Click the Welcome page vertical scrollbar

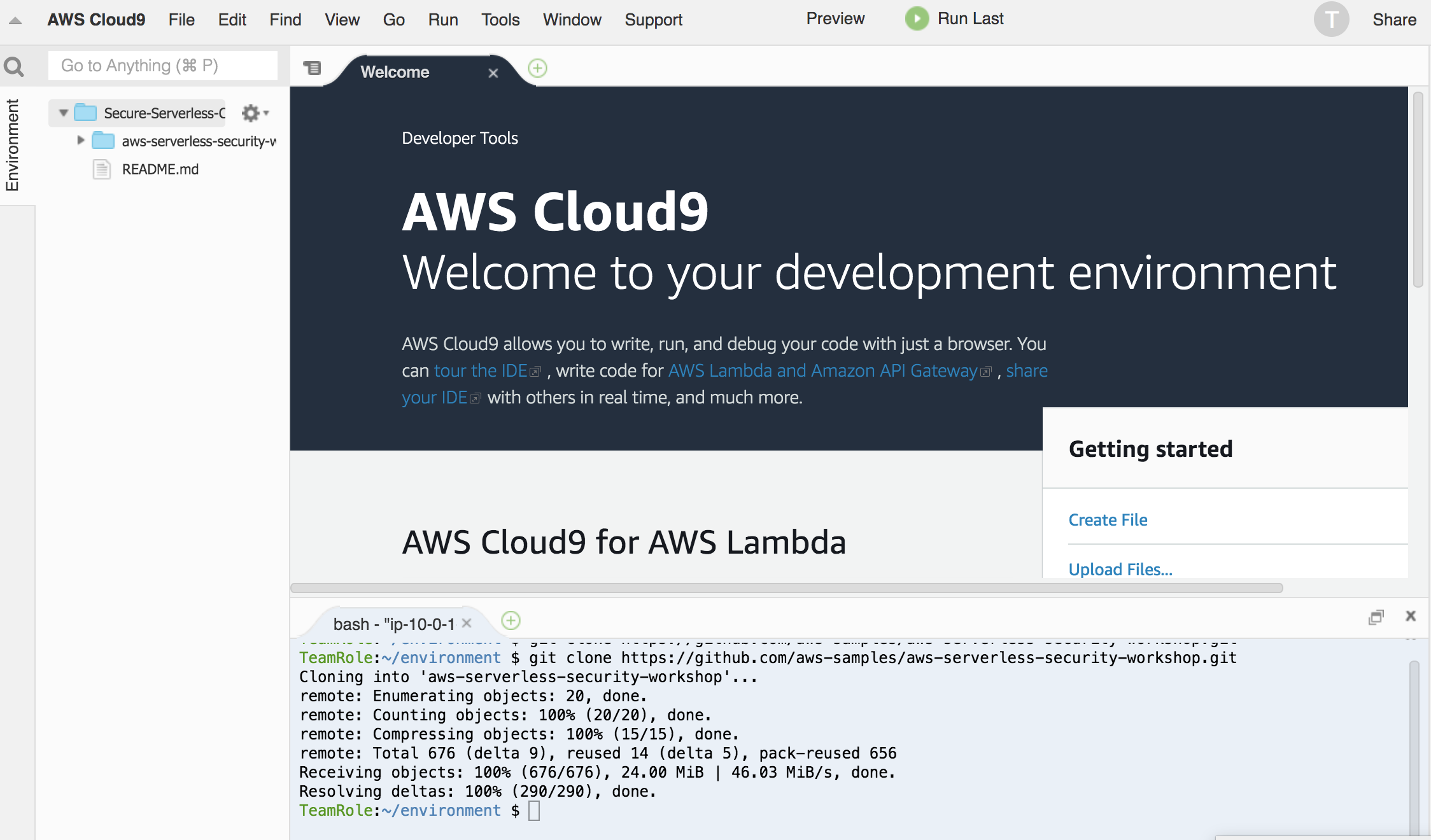tap(1418, 190)
